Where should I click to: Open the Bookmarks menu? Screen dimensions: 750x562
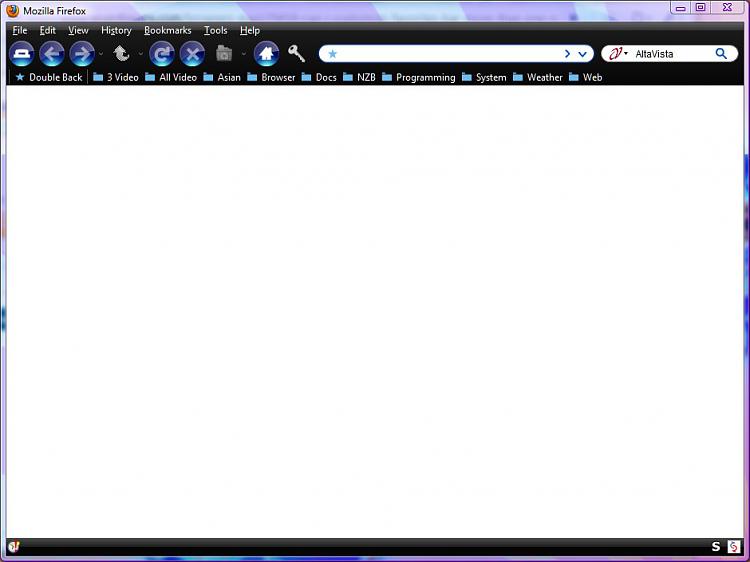pyautogui.click(x=167, y=30)
